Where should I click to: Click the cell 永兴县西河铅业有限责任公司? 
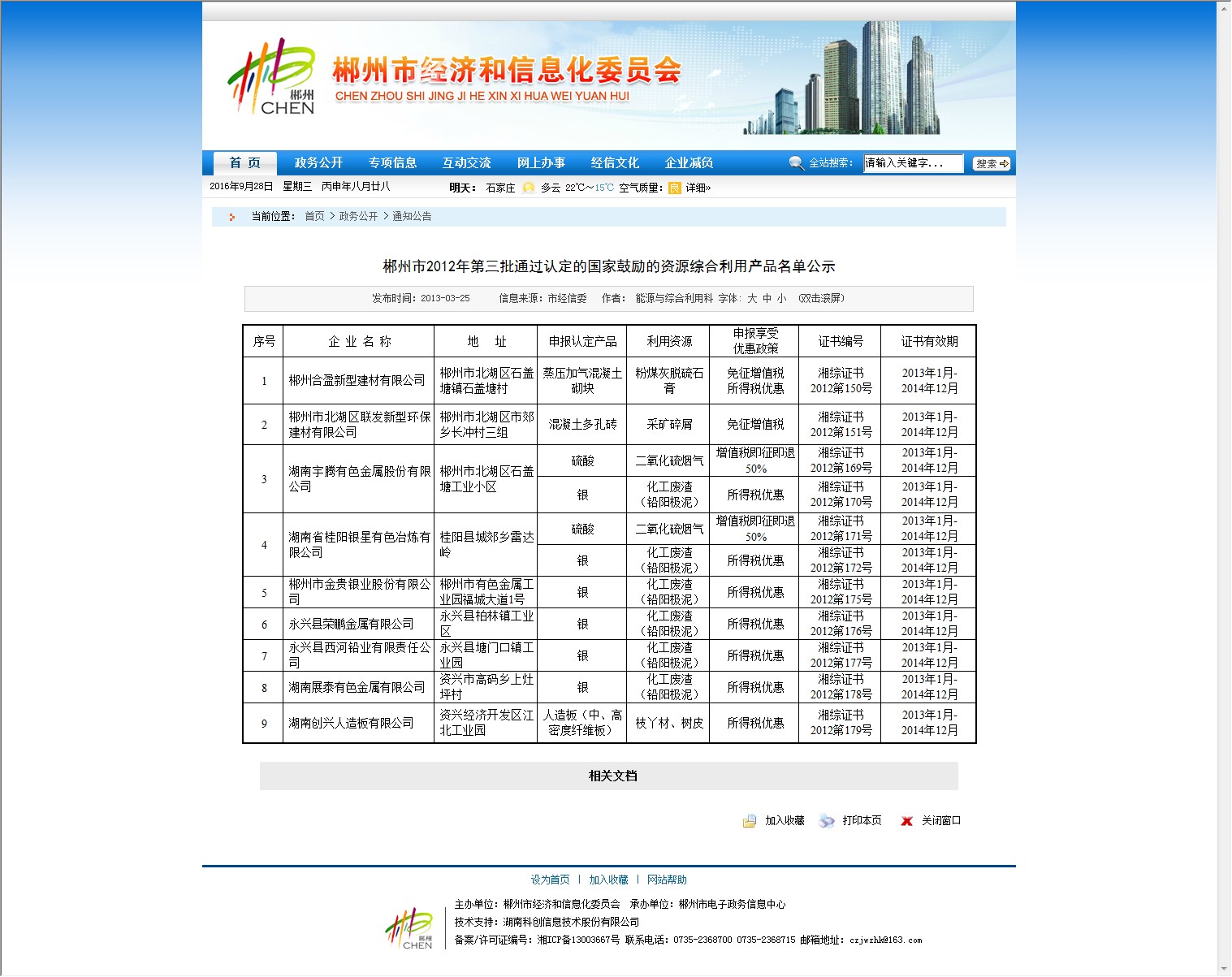[359, 655]
